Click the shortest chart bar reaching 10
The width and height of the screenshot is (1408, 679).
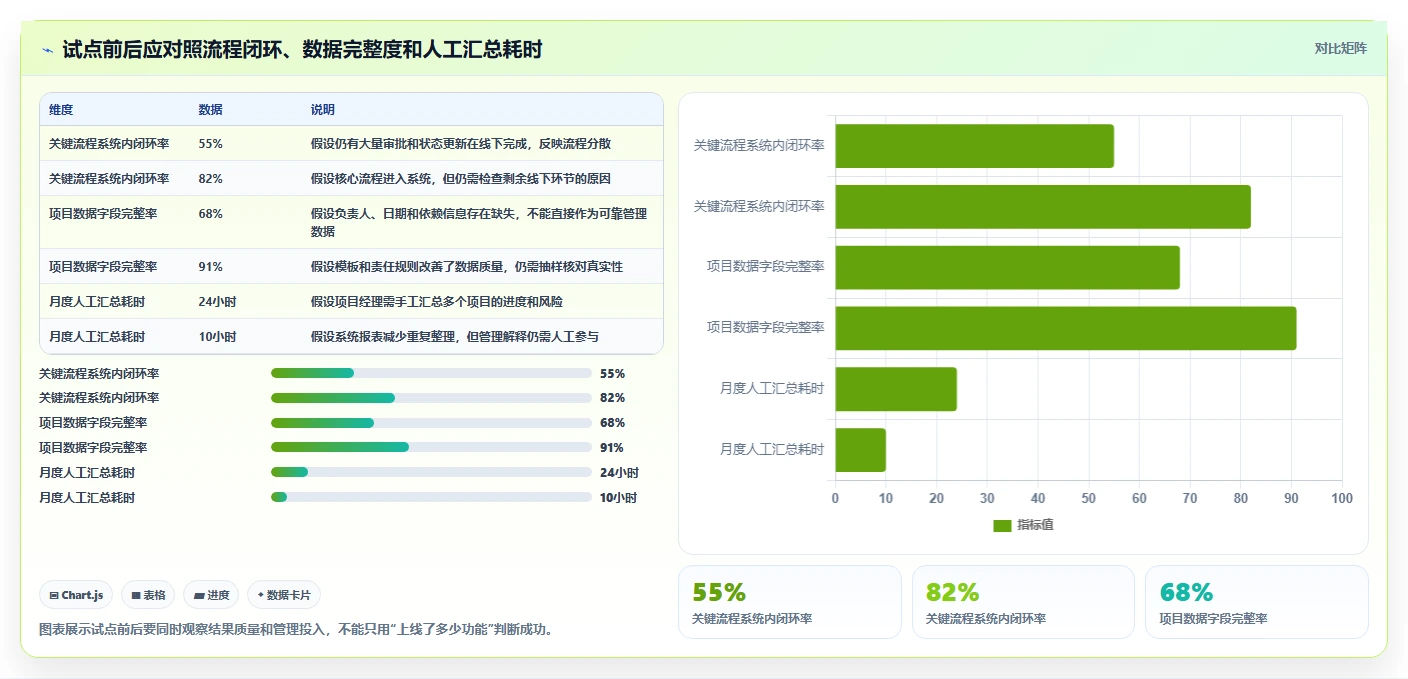(861, 450)
